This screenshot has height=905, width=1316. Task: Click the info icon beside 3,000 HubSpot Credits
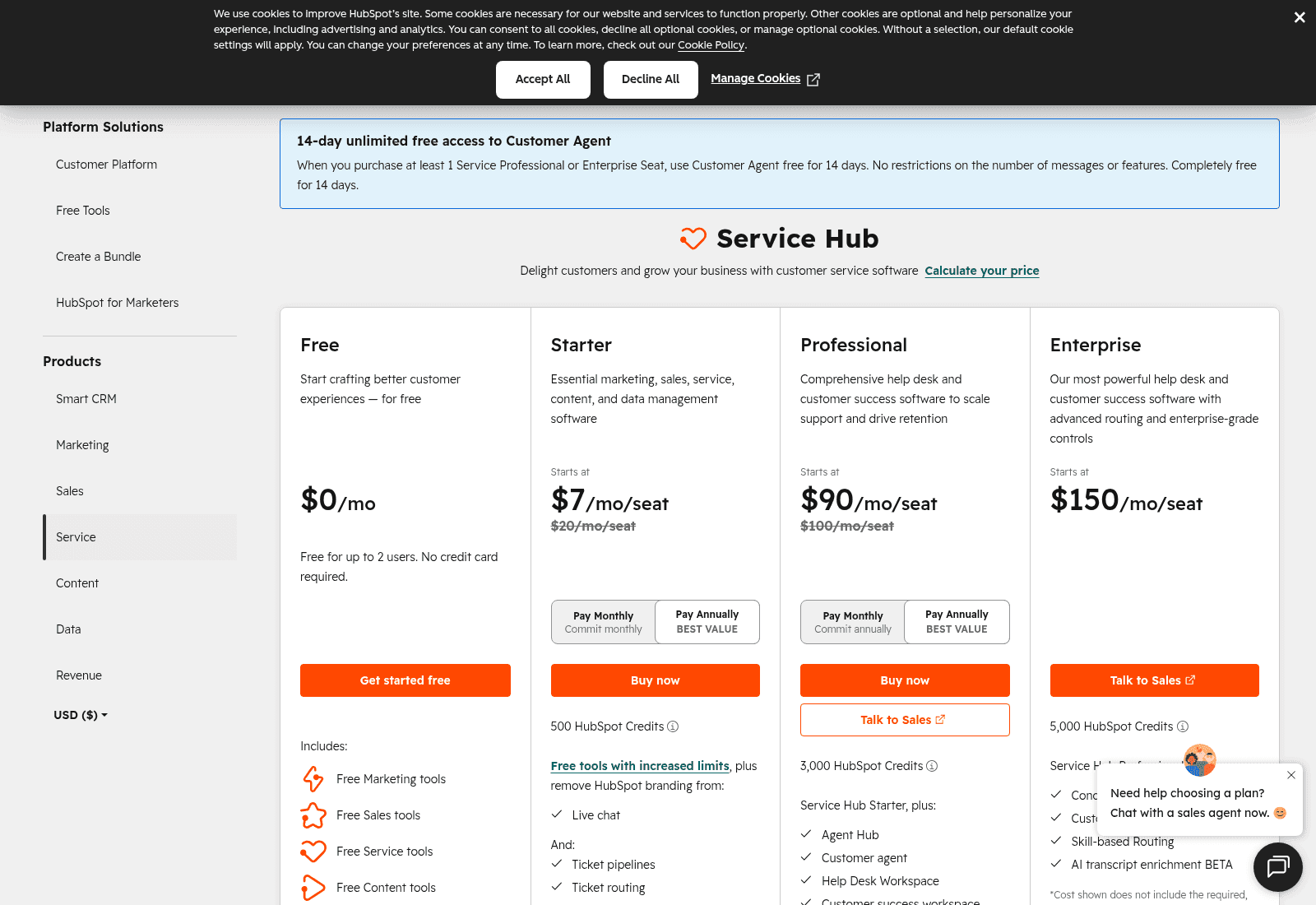click(x=932, y=766)
